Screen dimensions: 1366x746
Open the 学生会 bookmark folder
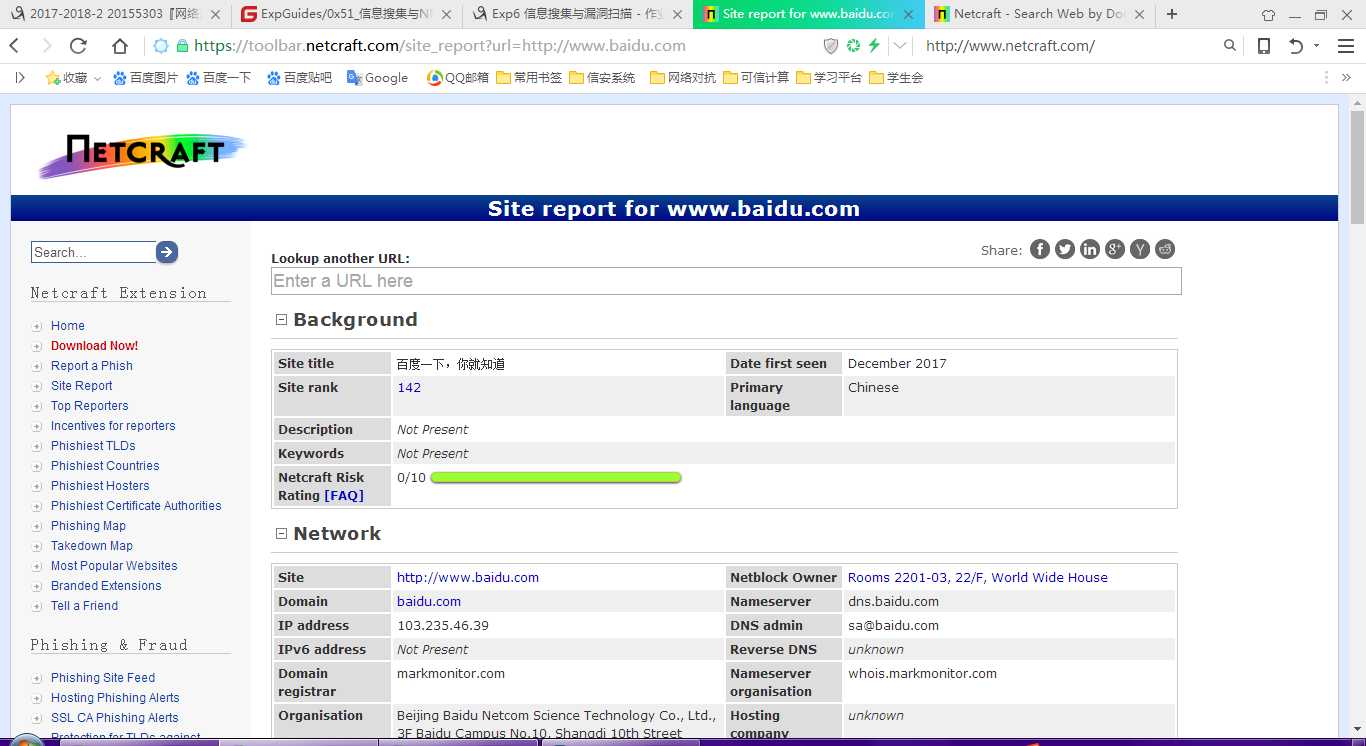[896, 78]
